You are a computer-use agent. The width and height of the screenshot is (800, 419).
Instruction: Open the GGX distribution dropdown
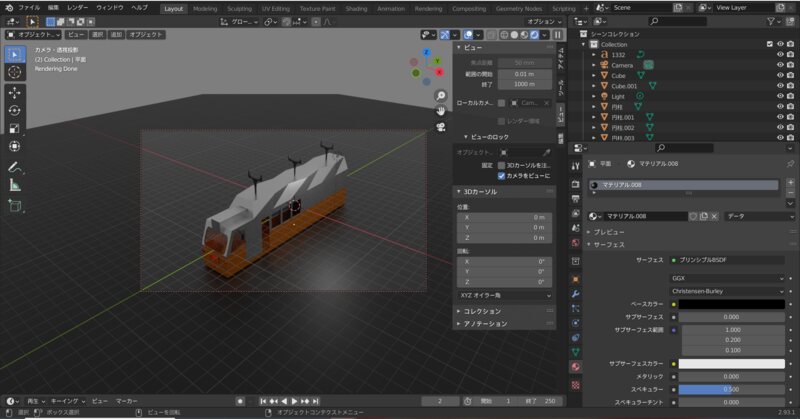726,278
